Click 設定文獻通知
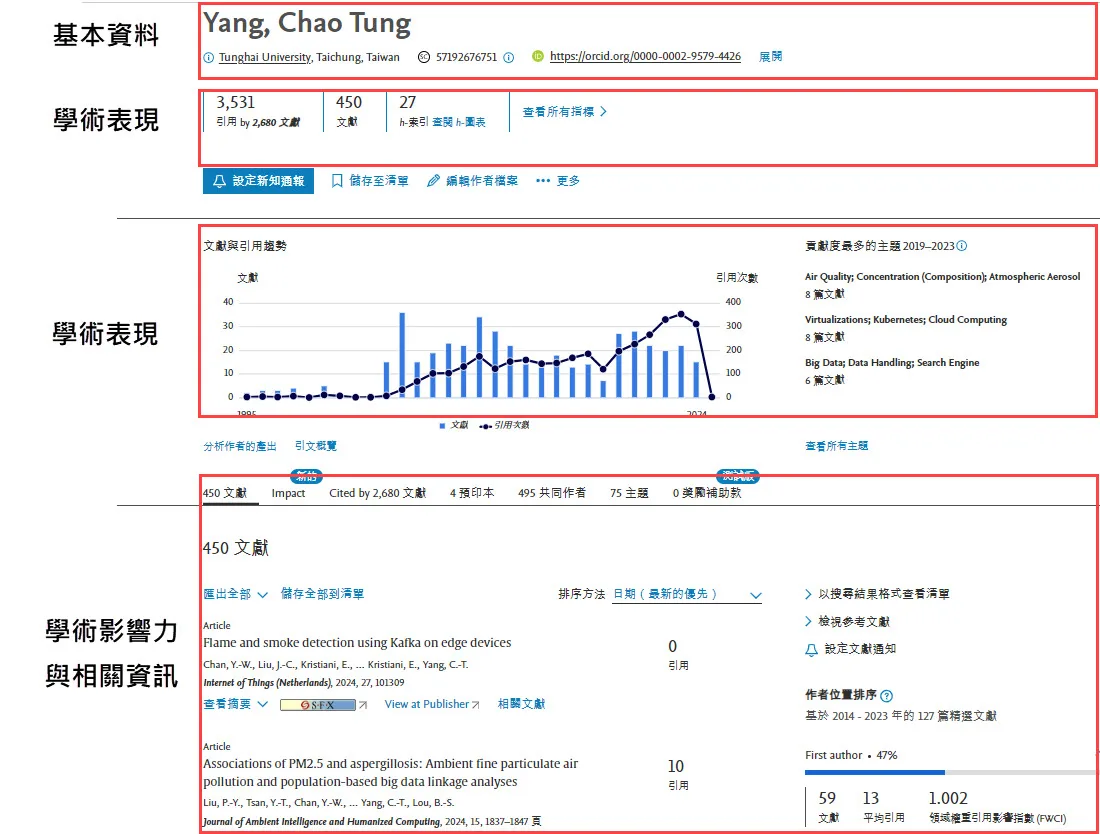This screenshot has width=1100, height=834. (x=850, y=650)
